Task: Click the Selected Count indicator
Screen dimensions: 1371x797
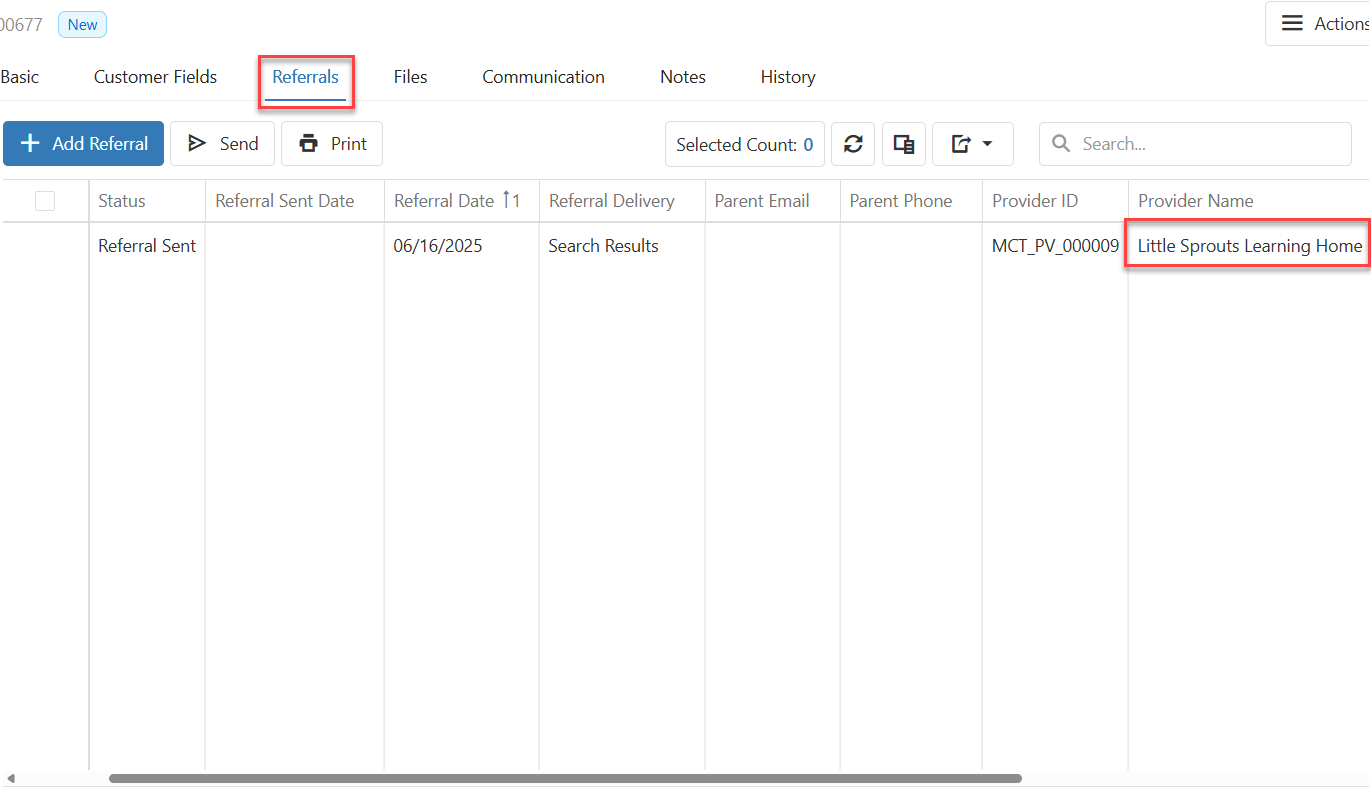Action: point(745,144)
